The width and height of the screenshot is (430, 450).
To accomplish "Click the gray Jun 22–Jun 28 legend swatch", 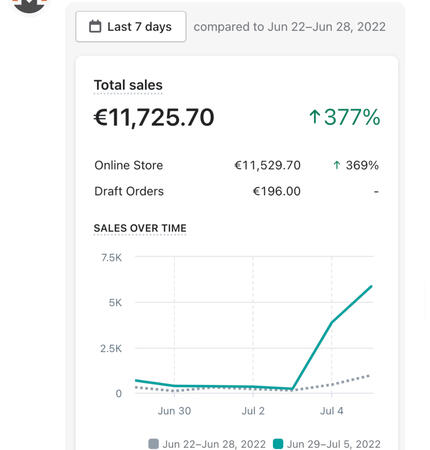I will [153, 444].
